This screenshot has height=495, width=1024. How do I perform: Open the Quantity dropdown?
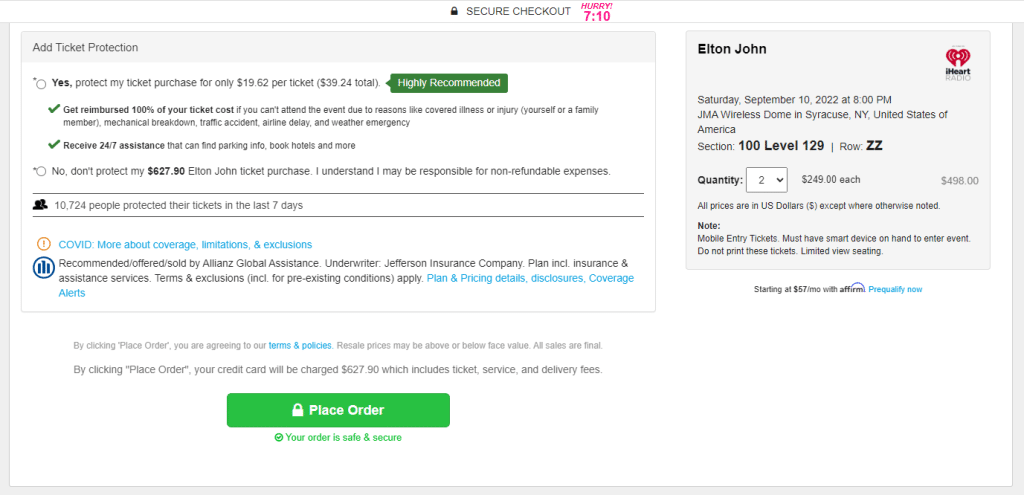(766, 180)
